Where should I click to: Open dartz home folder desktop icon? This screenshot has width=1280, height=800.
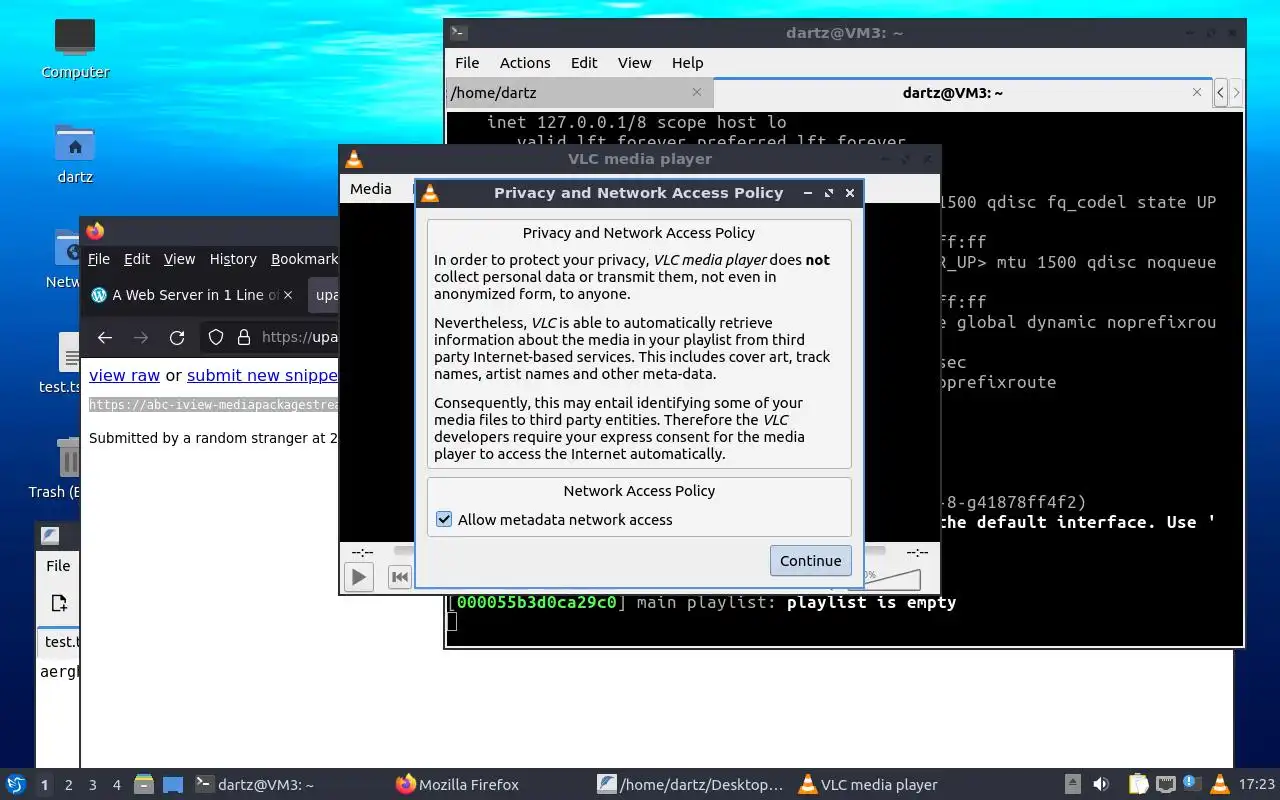[x=75, y=154]
